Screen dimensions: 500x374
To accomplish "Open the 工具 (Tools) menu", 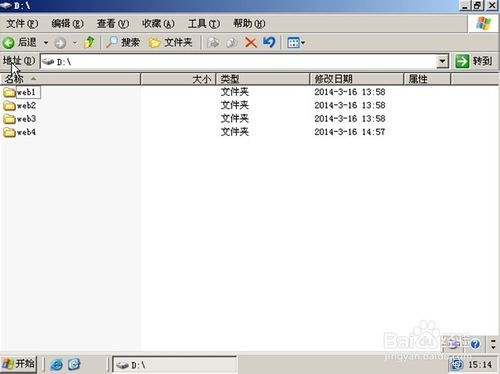I will tap(204, 23).
